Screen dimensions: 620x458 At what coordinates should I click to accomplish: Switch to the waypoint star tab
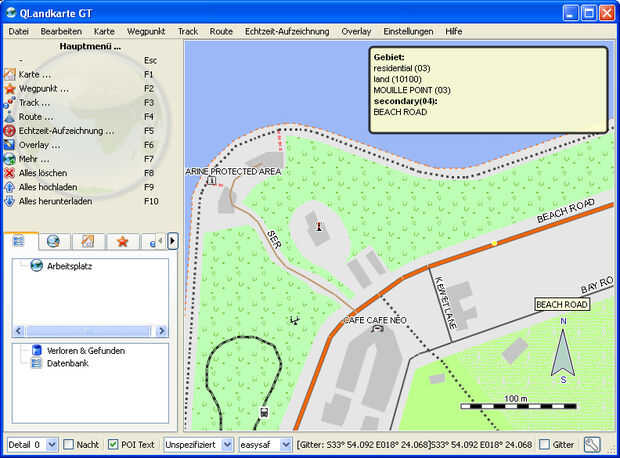122,241
